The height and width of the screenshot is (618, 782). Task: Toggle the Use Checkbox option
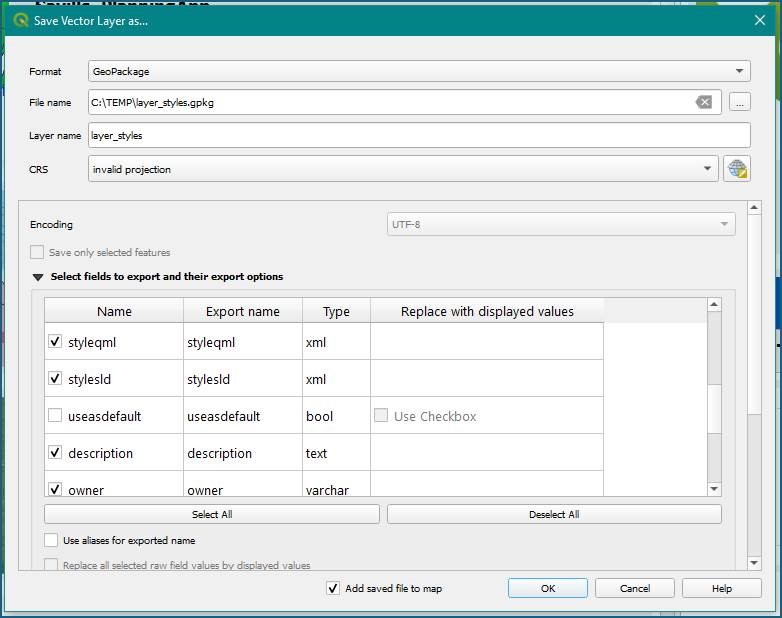pos(381,415)
